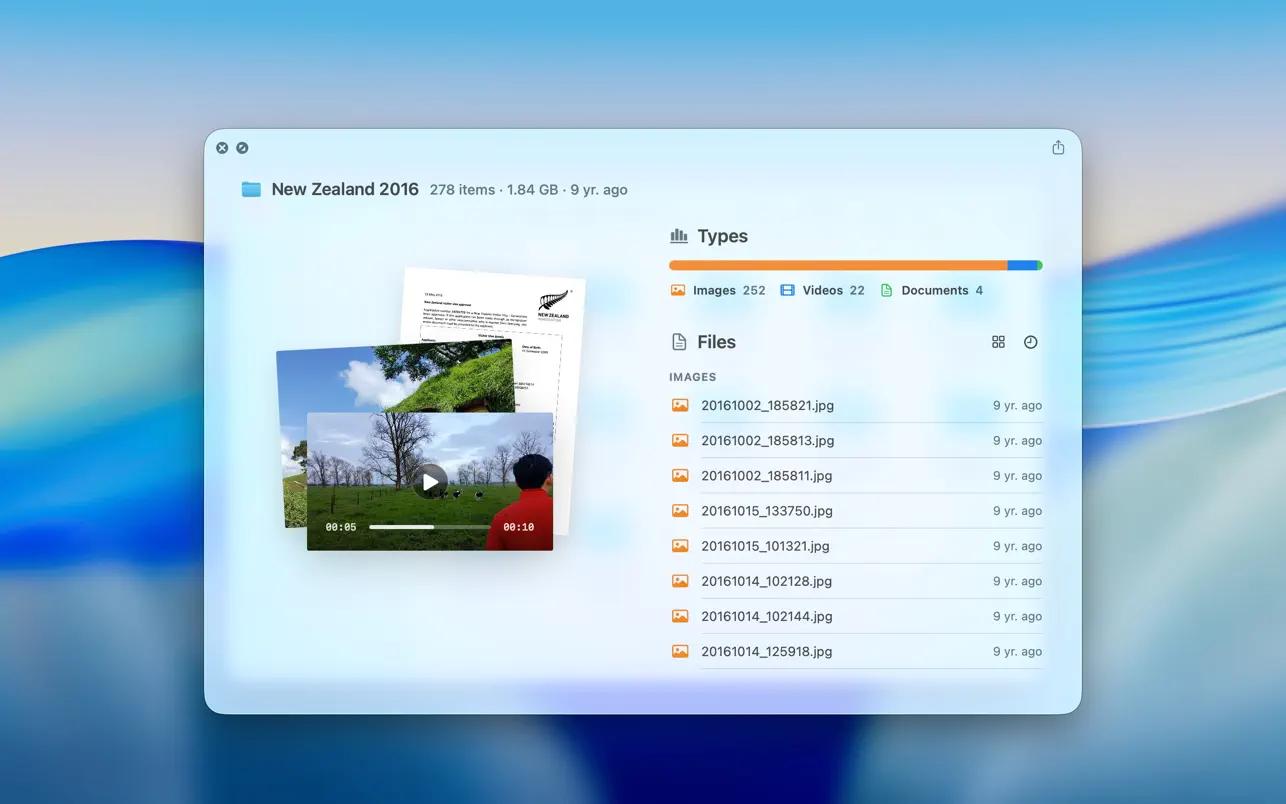
Task: Click the image icon for 20161002_185811.jpg
Action: pos(680,475)
